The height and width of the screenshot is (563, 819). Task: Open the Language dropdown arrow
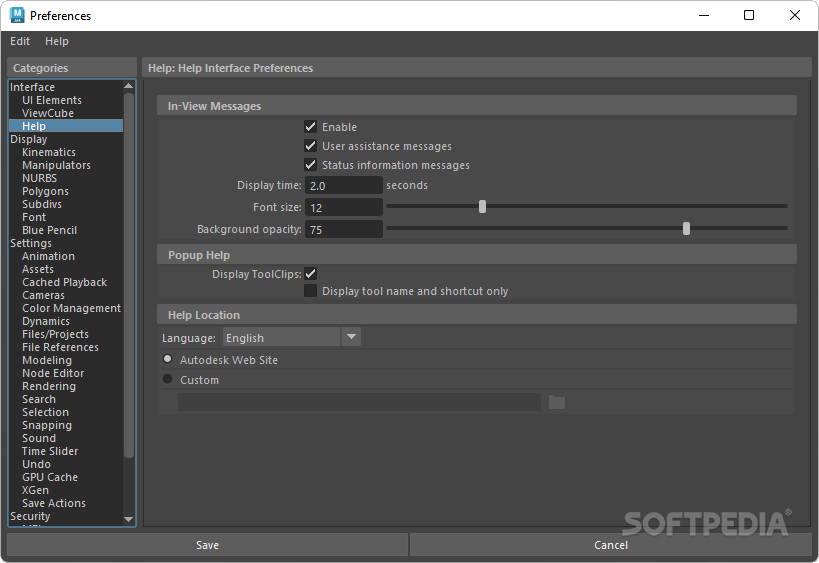(351, 337)
